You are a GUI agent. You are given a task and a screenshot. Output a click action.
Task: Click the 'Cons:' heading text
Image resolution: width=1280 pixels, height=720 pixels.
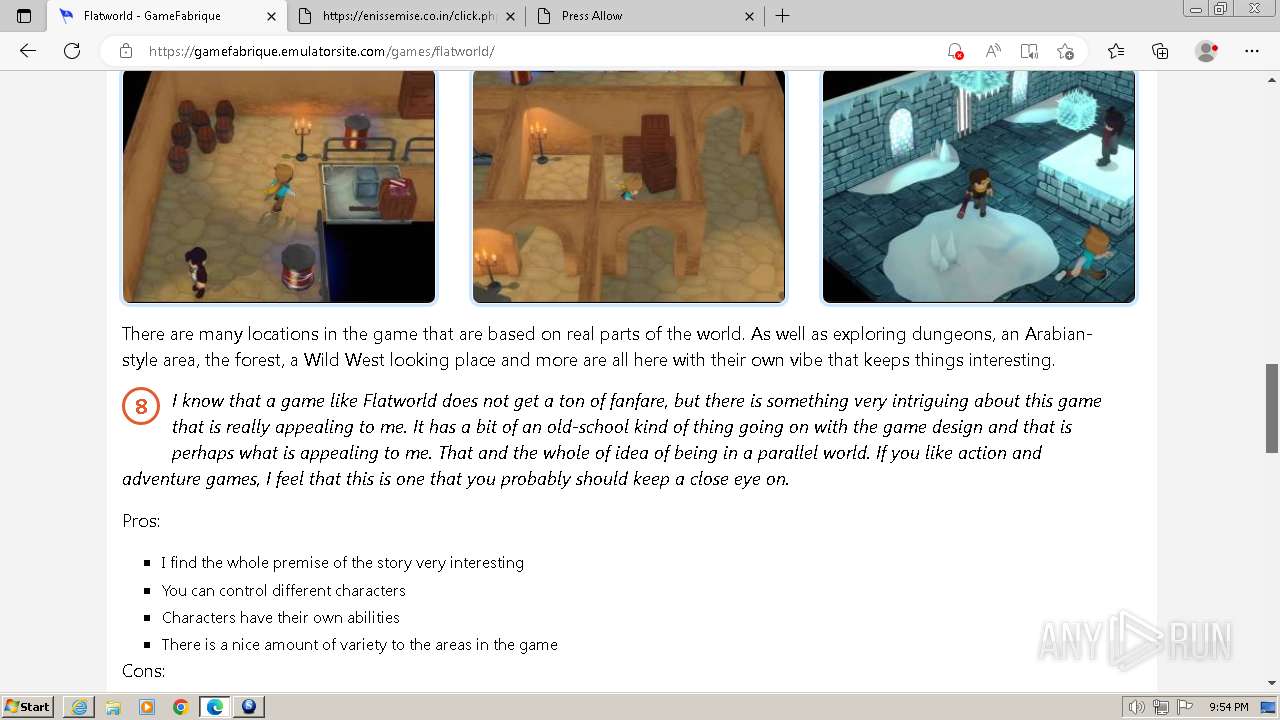(143, 671)
